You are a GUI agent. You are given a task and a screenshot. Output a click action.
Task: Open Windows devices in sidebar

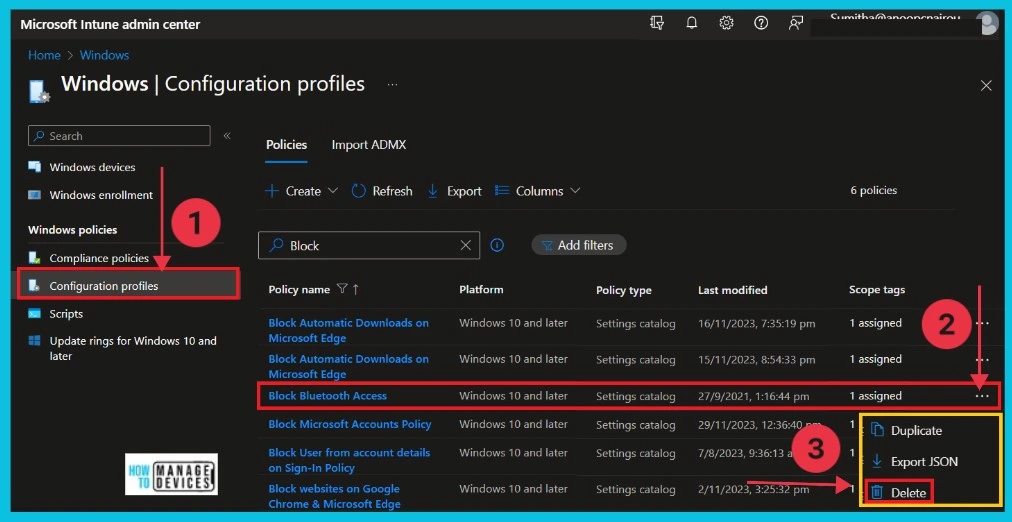[x=92, y=167]
